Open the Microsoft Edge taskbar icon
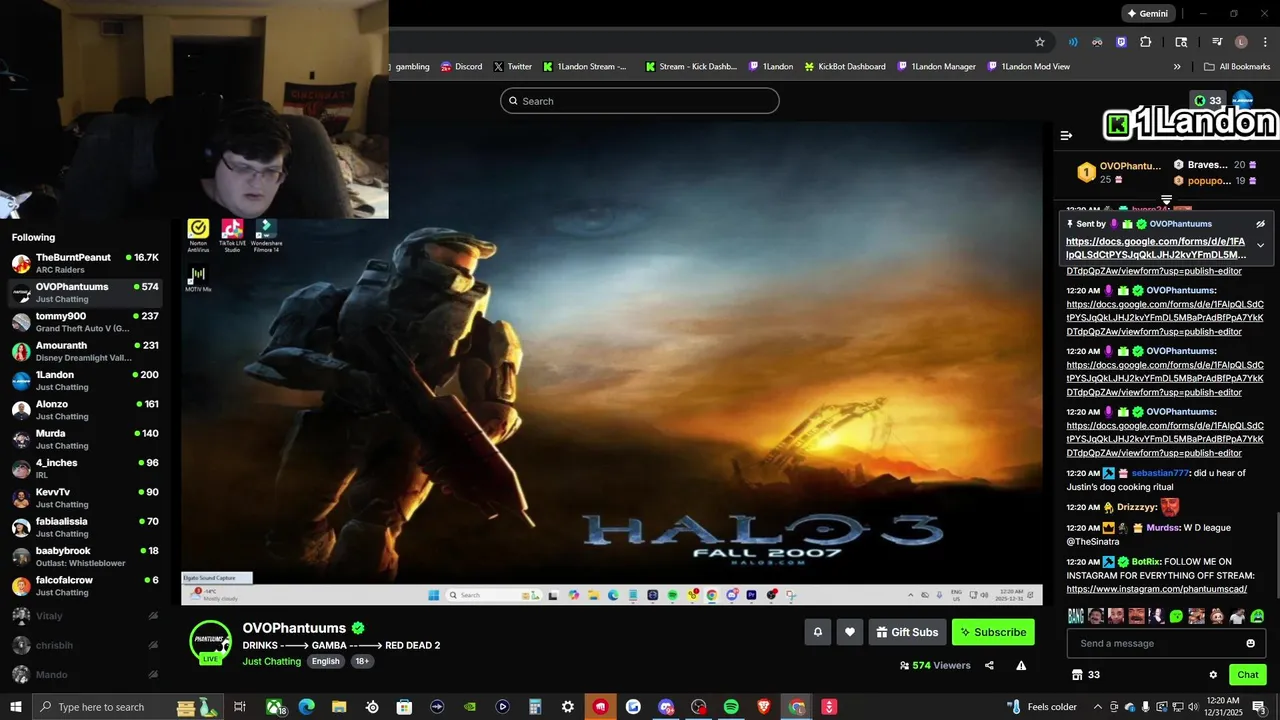This screenshot has width=1280, height=720. [x=307, y=707]
